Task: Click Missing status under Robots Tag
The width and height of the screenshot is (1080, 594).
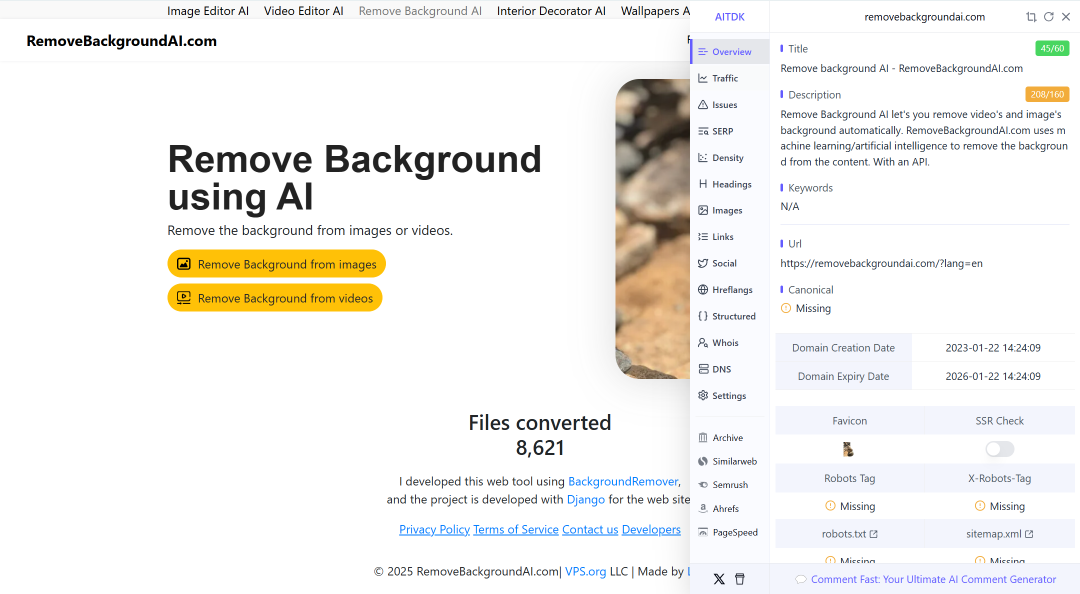Action: point(850,506)
